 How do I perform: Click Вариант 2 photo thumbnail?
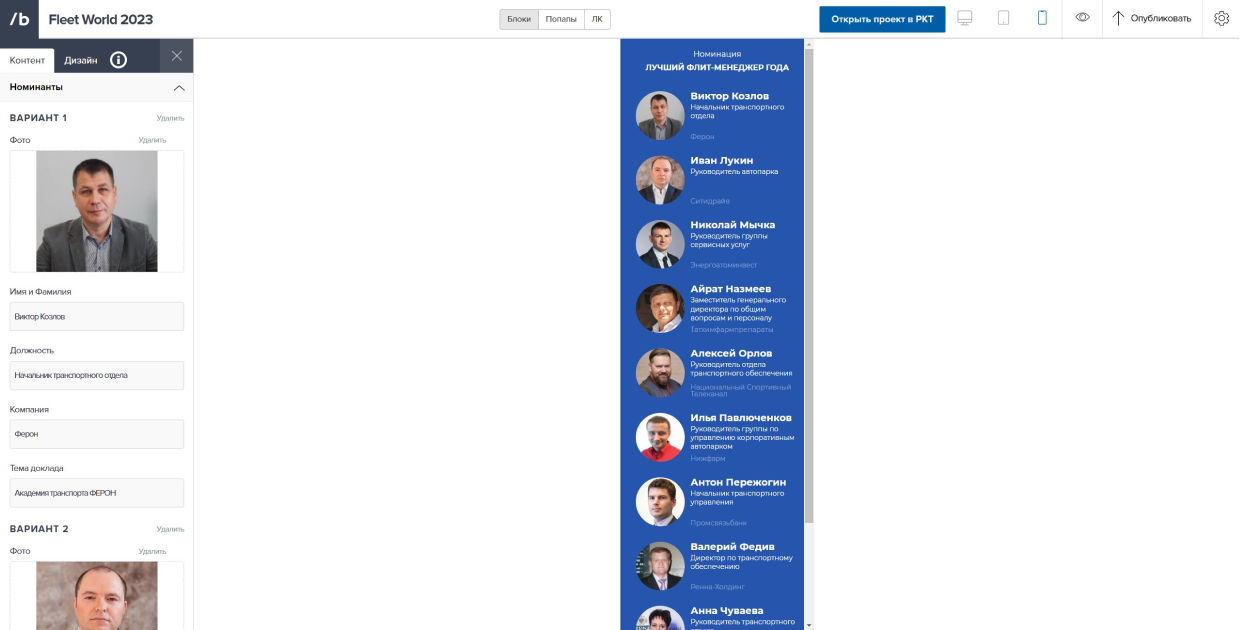click(x=97, y=596)
